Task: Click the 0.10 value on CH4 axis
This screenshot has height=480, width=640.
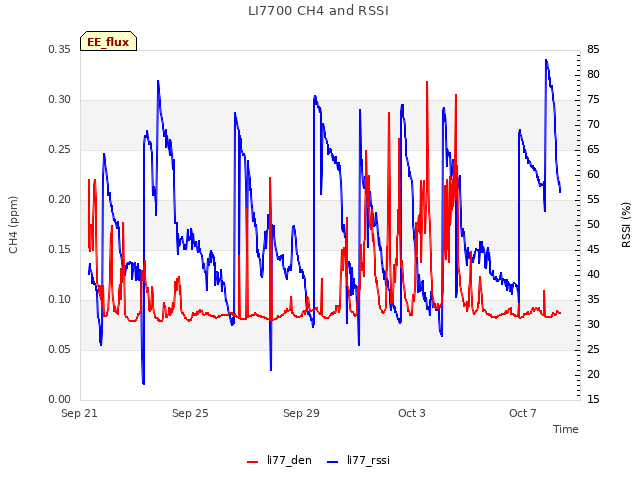Action: click(x=60, y=300)
